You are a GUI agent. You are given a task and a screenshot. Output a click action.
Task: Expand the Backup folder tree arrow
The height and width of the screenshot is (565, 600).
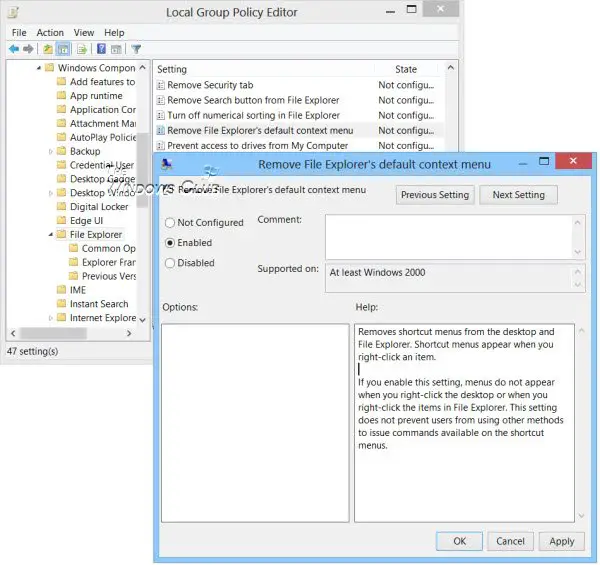click(51, 151)
